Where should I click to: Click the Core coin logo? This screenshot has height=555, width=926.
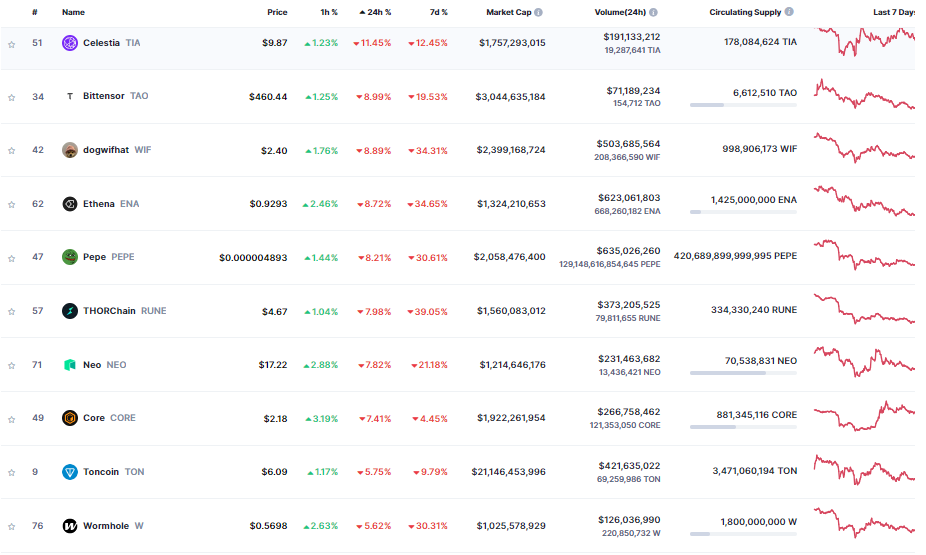70,418
